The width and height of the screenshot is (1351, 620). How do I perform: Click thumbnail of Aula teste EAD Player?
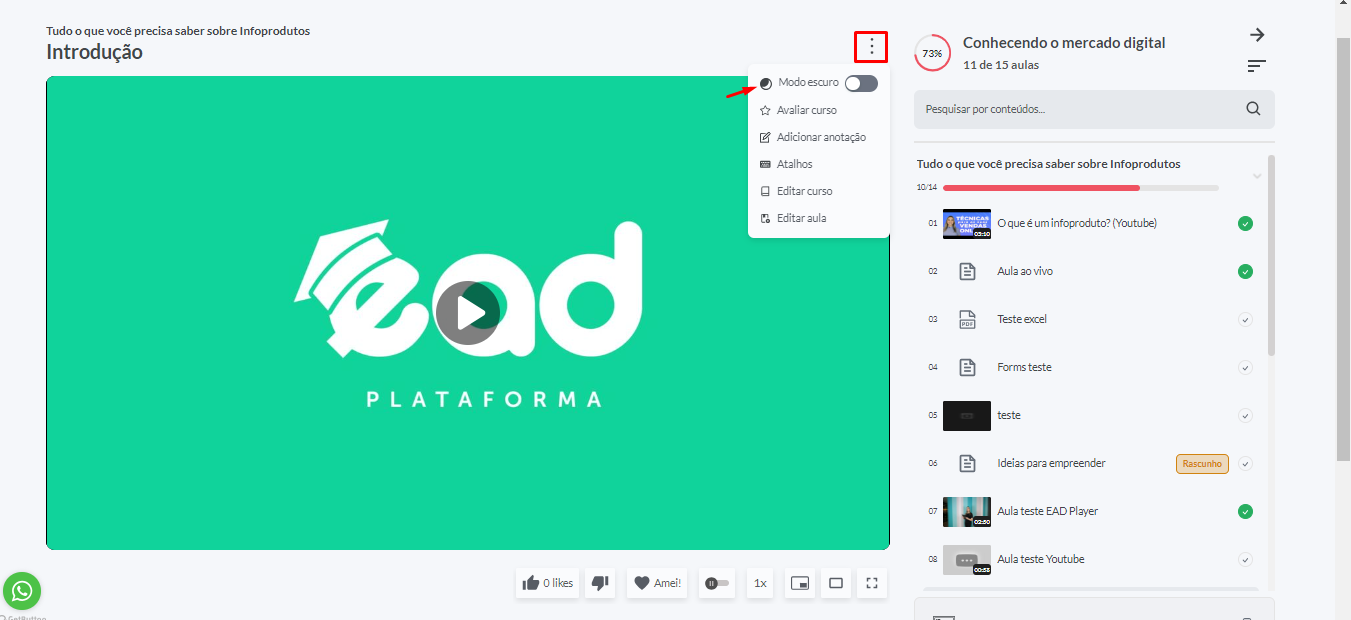(x=967, y=511)
